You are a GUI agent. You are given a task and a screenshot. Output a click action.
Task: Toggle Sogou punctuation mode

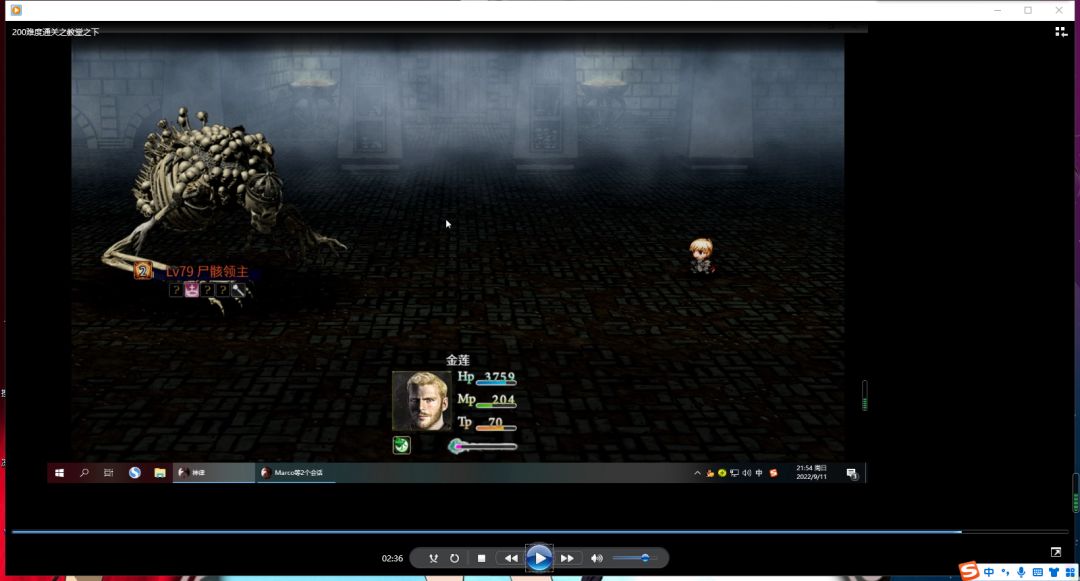(1006, 573)
